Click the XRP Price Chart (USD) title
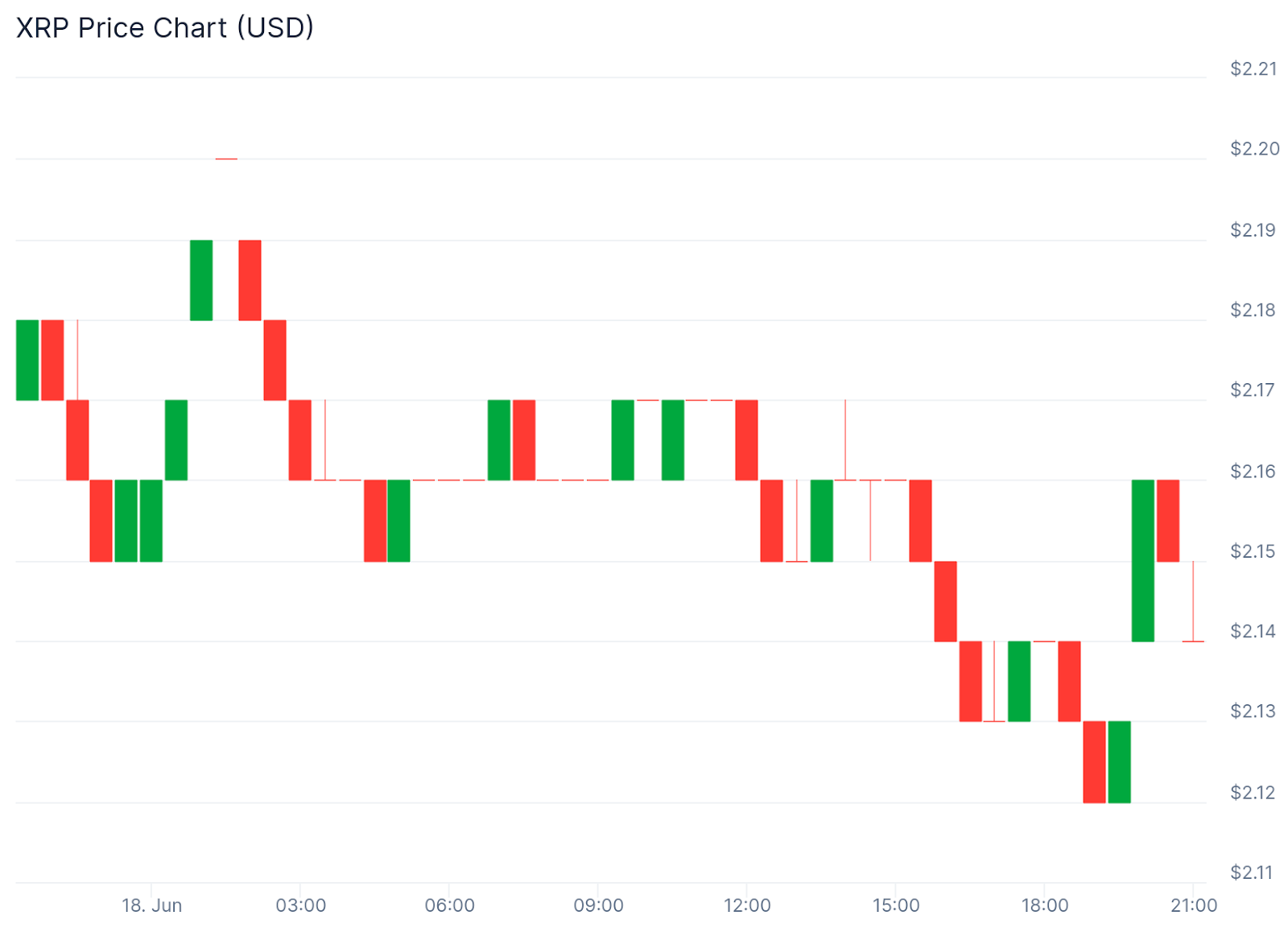Screen dimensions: 1288x940 [x=165, y=28]
